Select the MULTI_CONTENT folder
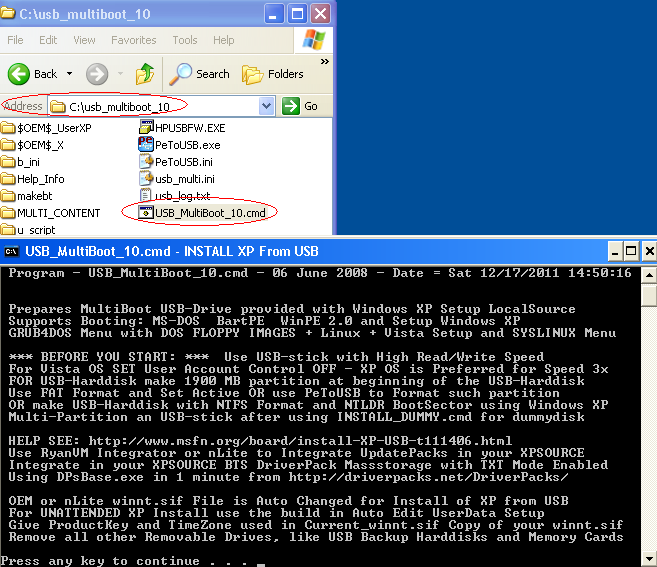Image resolution: width=657 pixels, height=567 pixels. tap(57, 212)
